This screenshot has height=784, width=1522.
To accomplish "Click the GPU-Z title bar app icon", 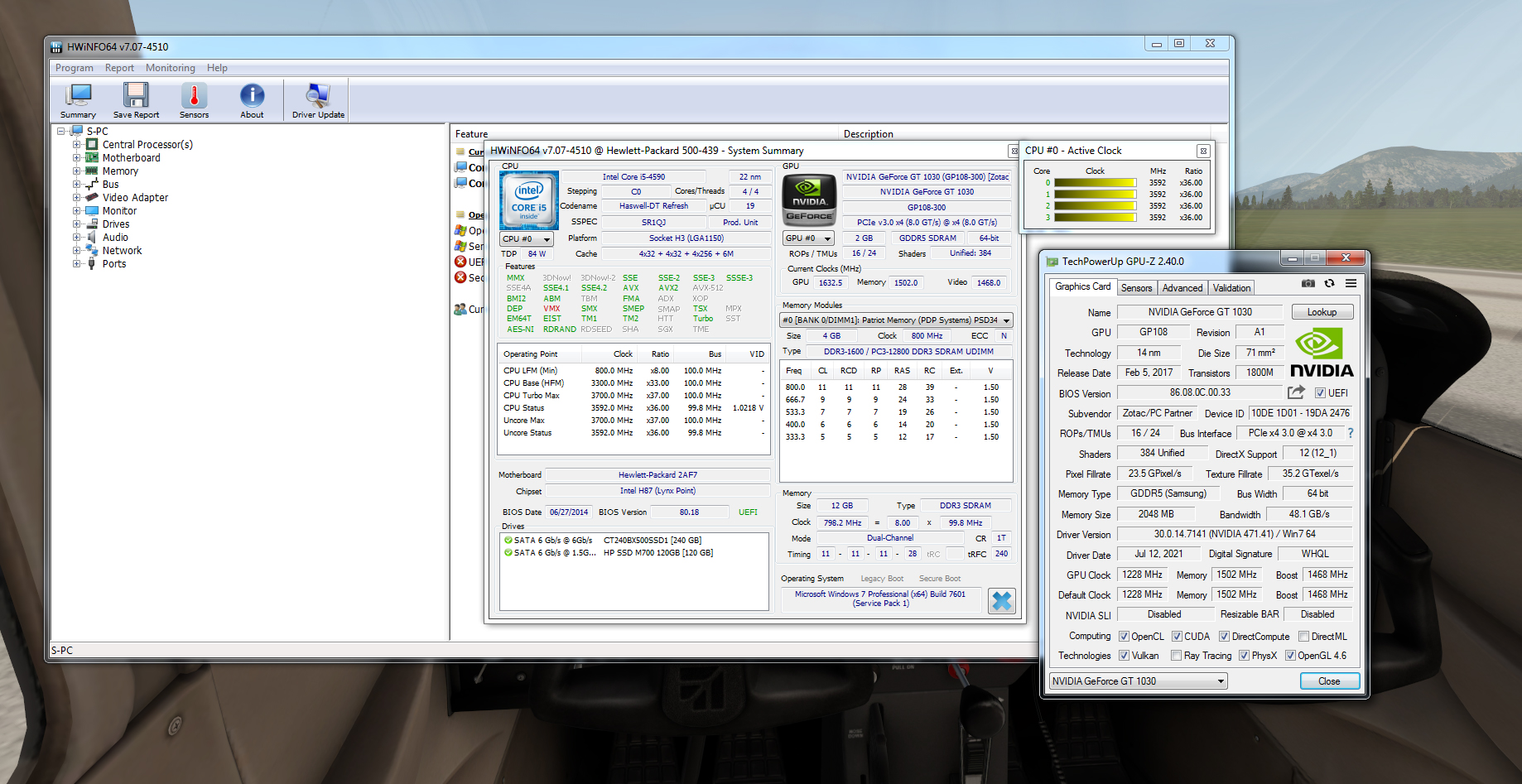I will click(x=1052, y=262).
